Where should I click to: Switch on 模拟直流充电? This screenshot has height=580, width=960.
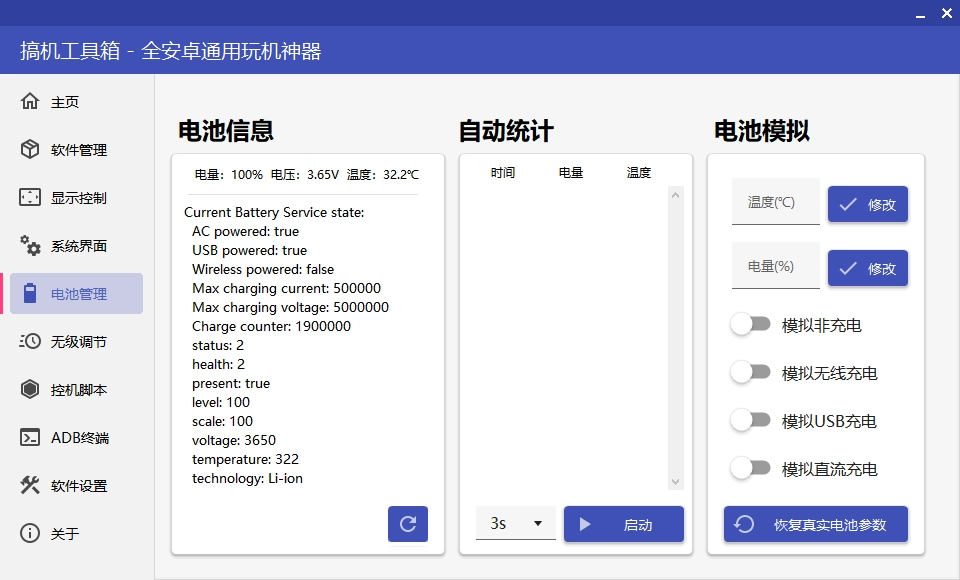click(750, 469)
